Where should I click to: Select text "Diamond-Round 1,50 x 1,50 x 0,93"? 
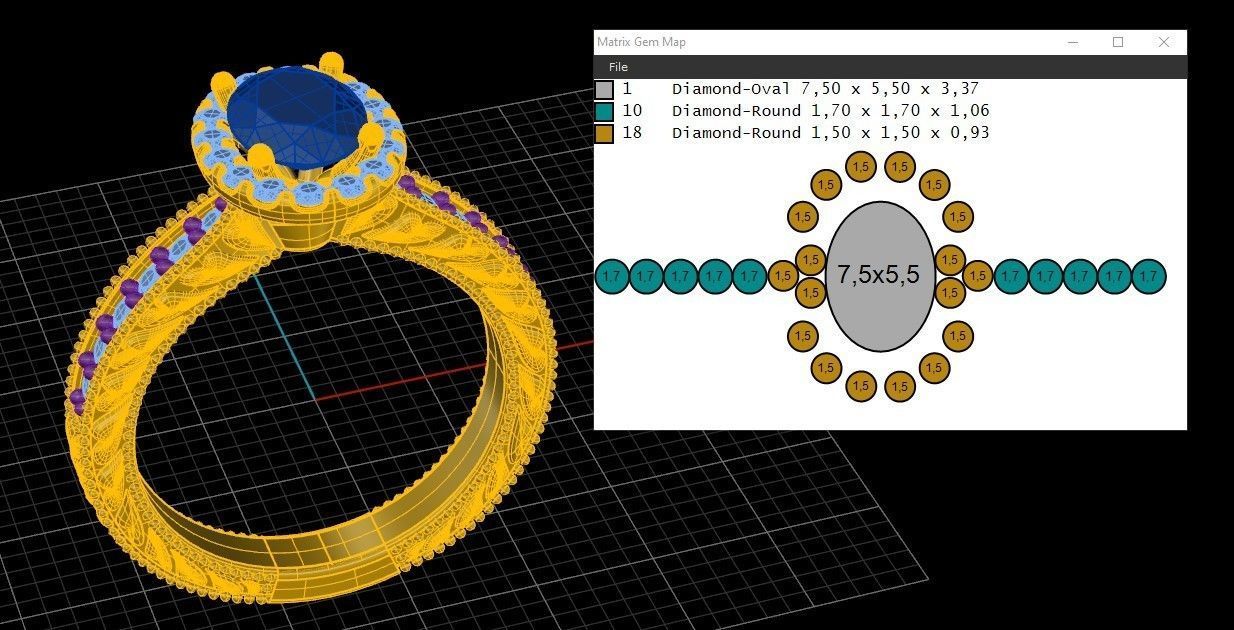click(830, 133)
